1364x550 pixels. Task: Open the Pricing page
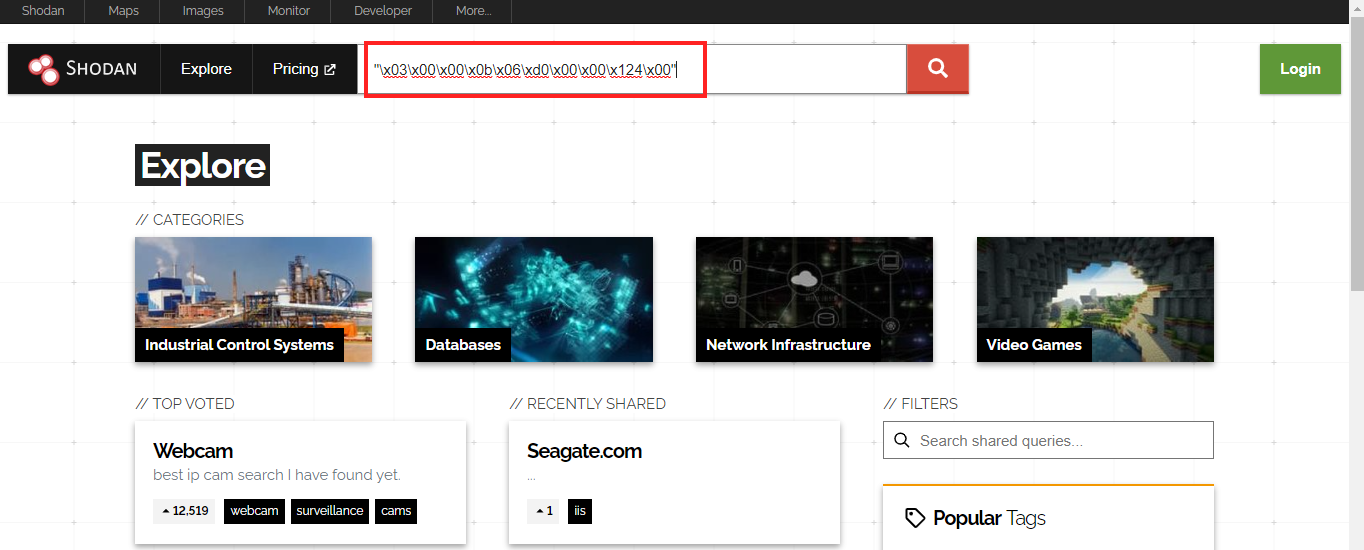[x=304, y=69]
